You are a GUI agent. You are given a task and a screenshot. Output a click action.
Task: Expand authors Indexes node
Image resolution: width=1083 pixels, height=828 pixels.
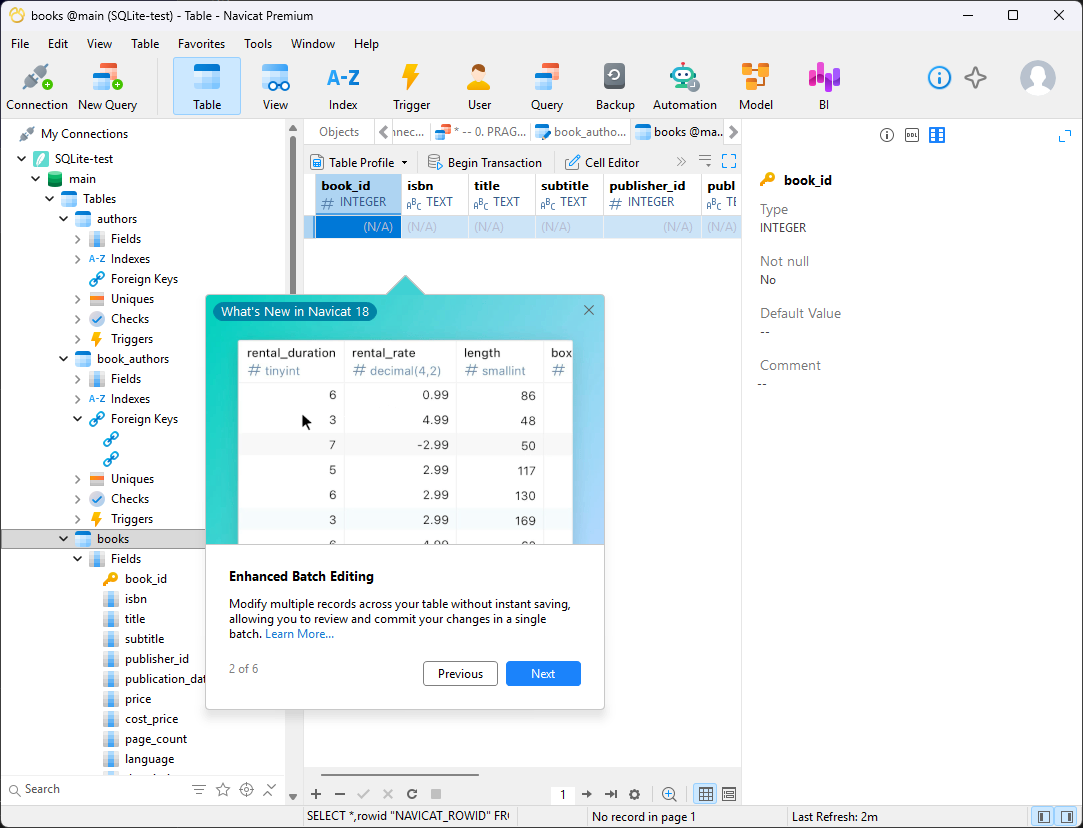point(77,259)
